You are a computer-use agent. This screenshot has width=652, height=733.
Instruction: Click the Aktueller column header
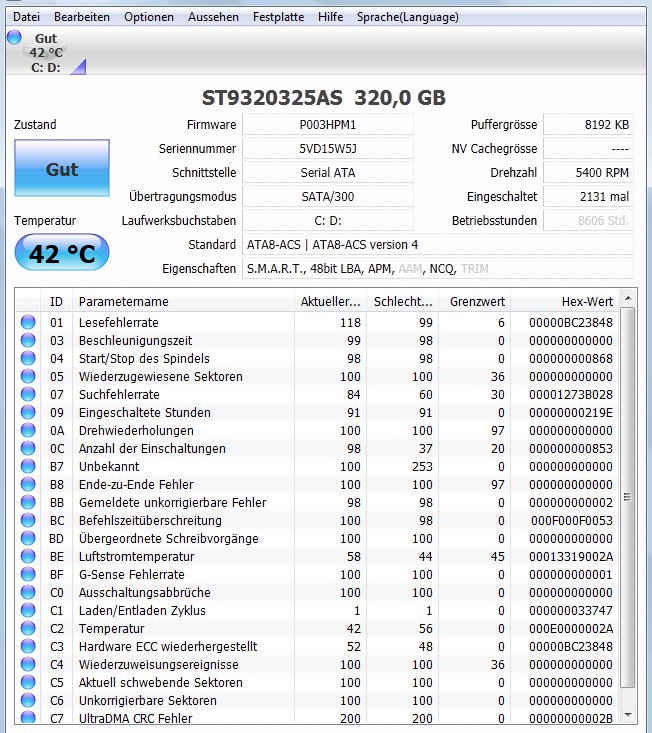pos(330,302)
